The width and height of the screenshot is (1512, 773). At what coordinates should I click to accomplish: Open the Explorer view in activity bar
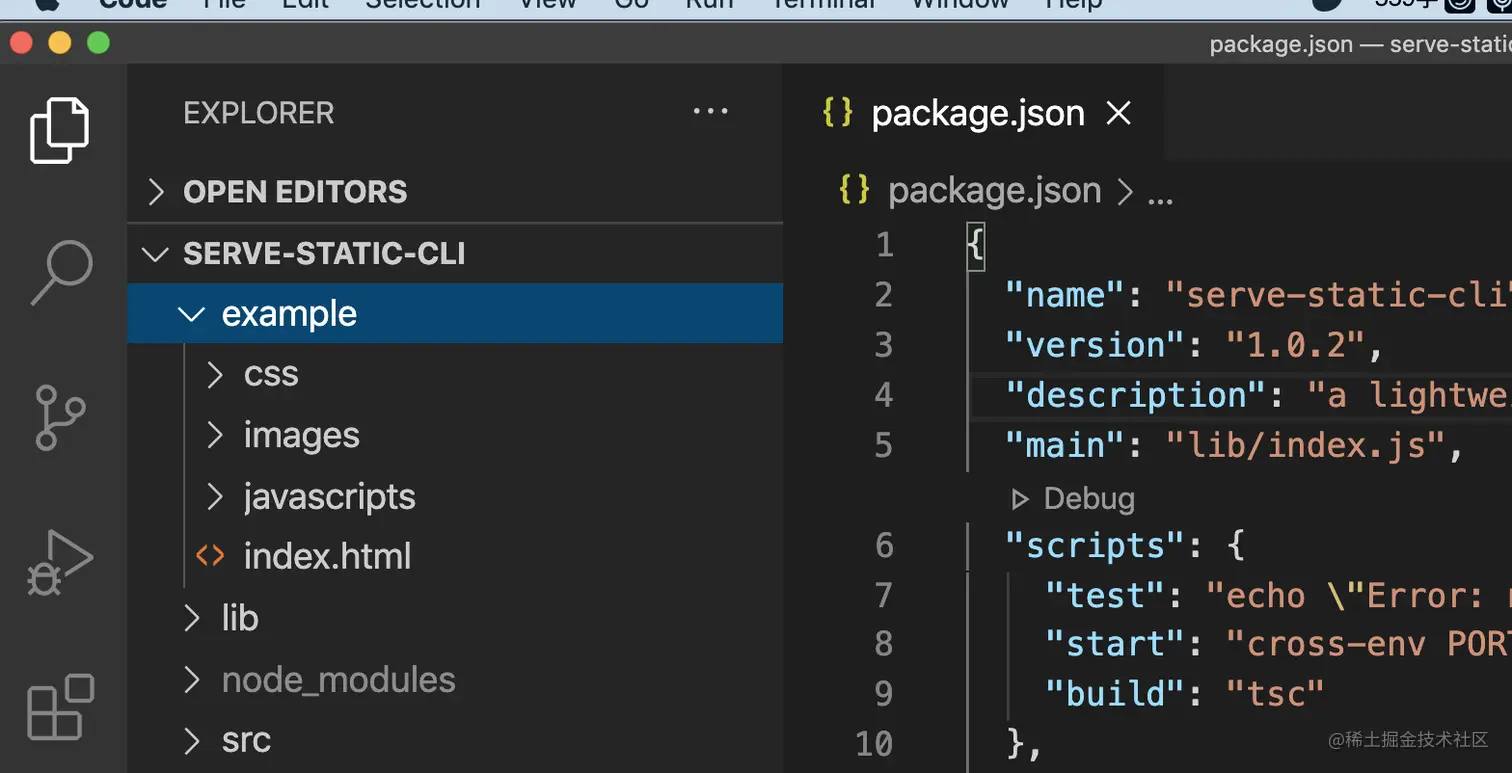coord(60,130)
